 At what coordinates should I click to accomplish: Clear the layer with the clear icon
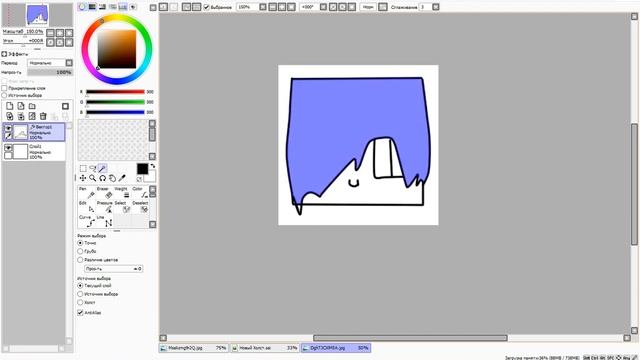point(32,116)
